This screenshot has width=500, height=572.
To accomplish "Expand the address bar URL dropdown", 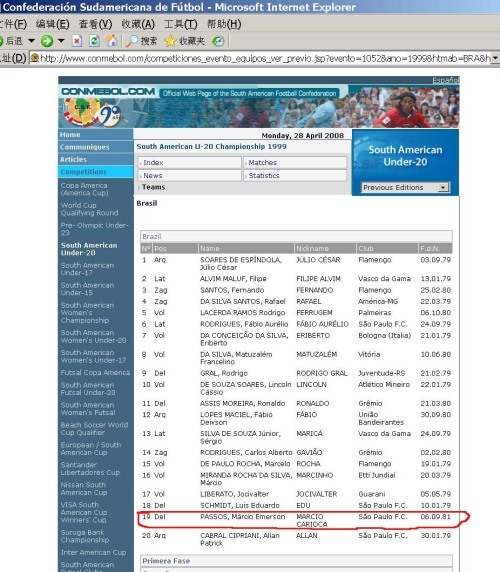I will tap(496, 58).
